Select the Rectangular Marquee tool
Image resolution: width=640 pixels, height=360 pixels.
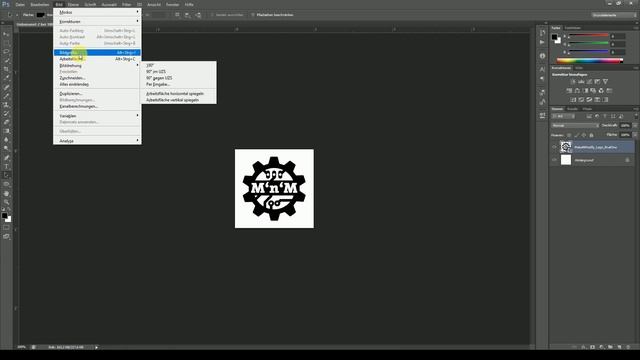(x=6, y=43)
